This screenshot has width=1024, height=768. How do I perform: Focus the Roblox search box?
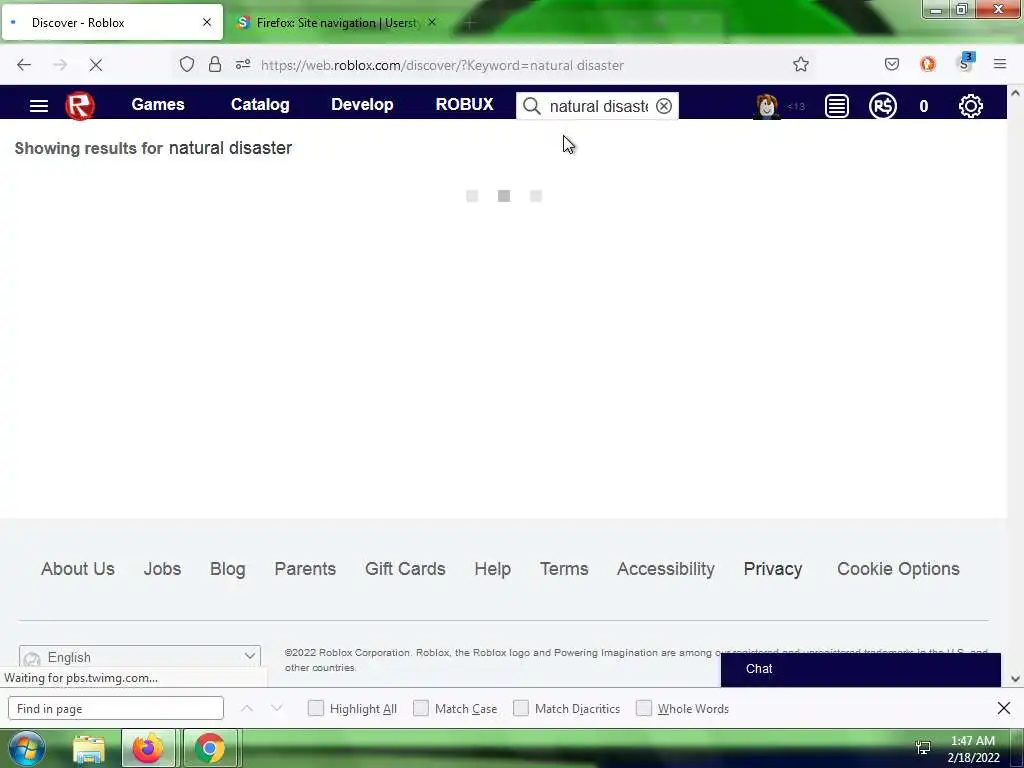pos(598,106)
